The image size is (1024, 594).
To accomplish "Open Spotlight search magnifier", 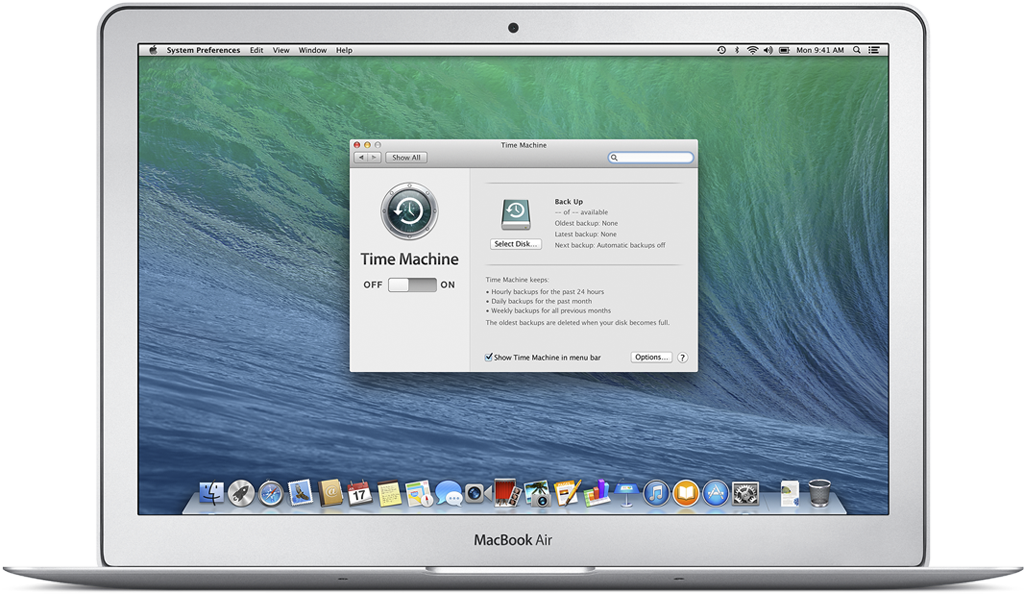I will click(x=857, y=50).
